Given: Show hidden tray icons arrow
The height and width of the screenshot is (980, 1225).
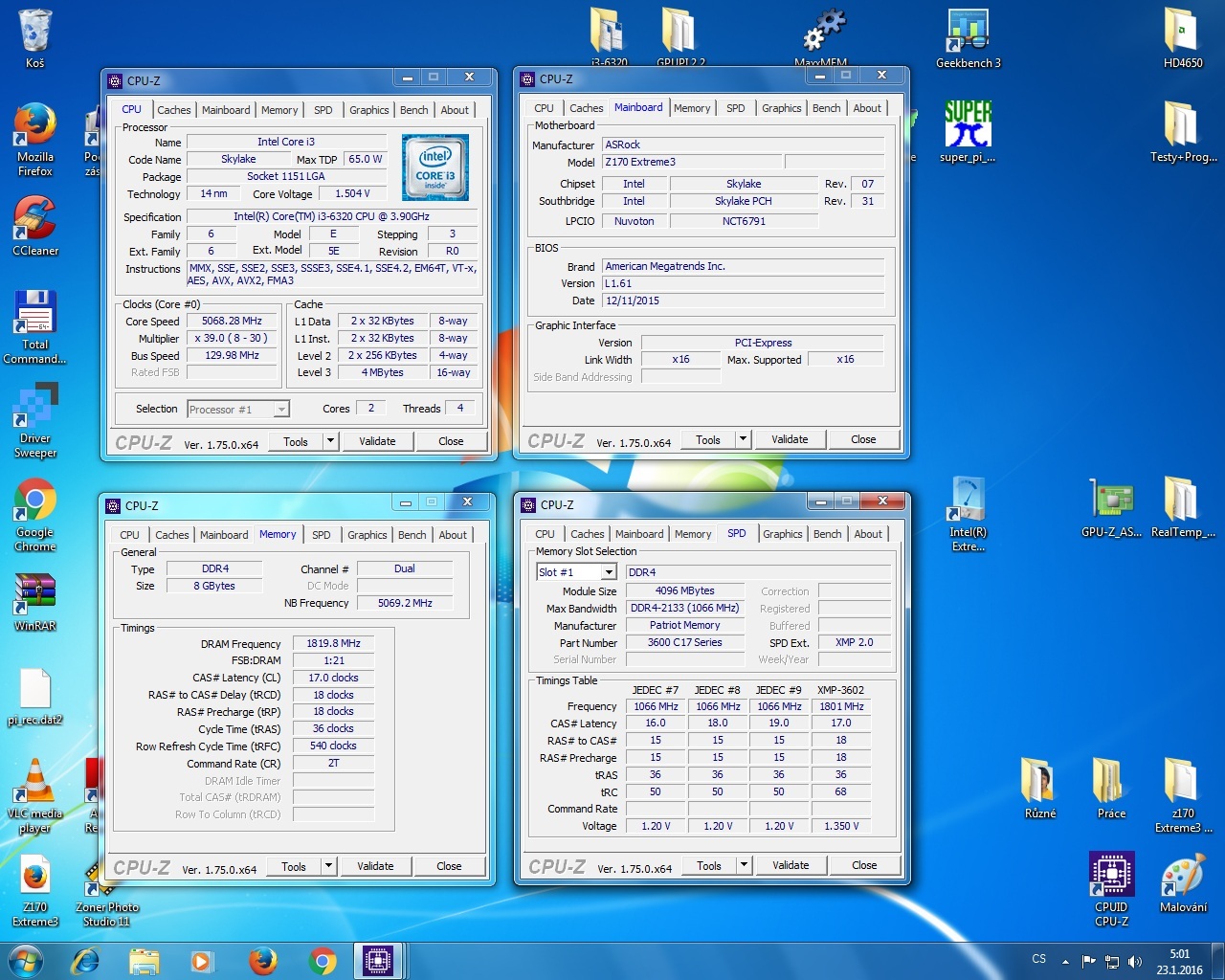Looking at the screenshot, I should tap(1065, 962).
